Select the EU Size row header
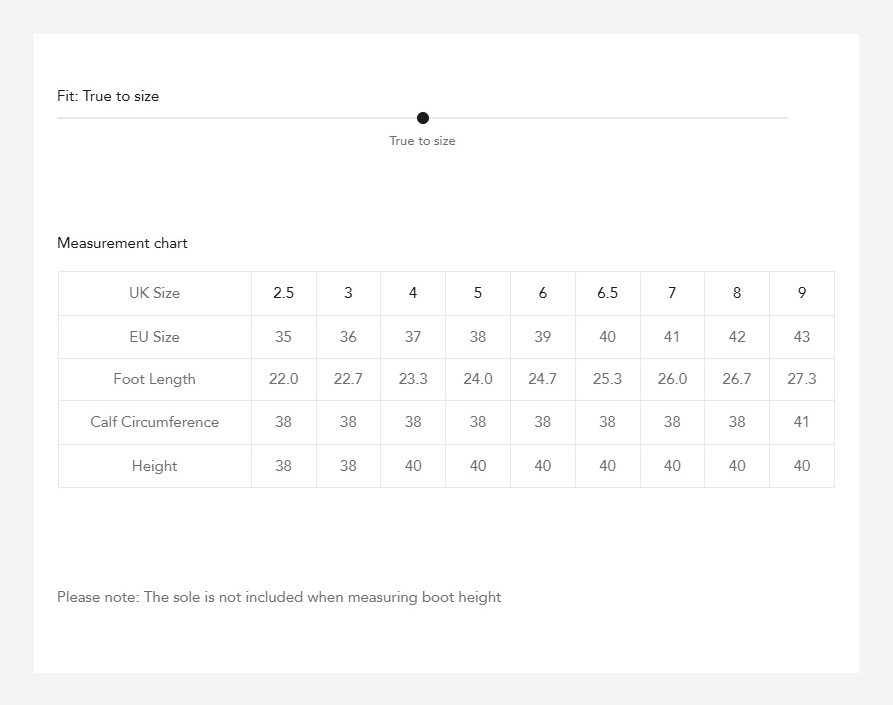 [x=154, y=337]
